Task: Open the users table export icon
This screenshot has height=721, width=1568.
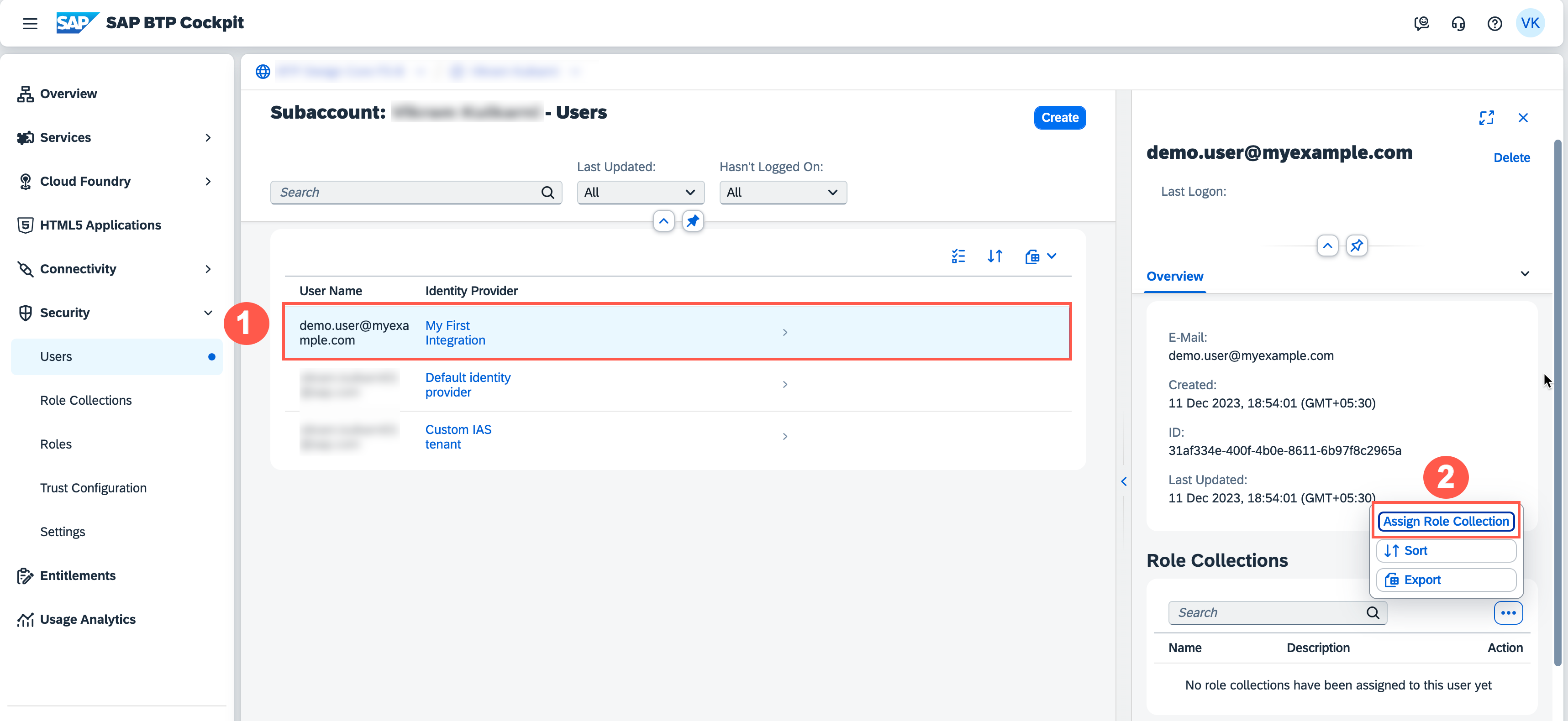Action: point(1032,256)
